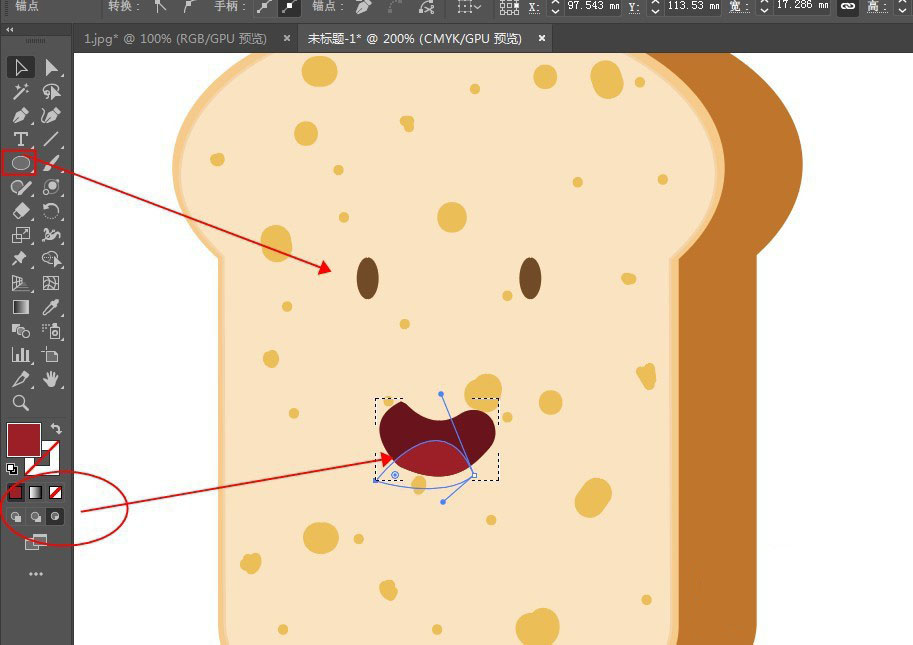Select the Shape Builder tool

pyautogui.click(x=51, y=258)
